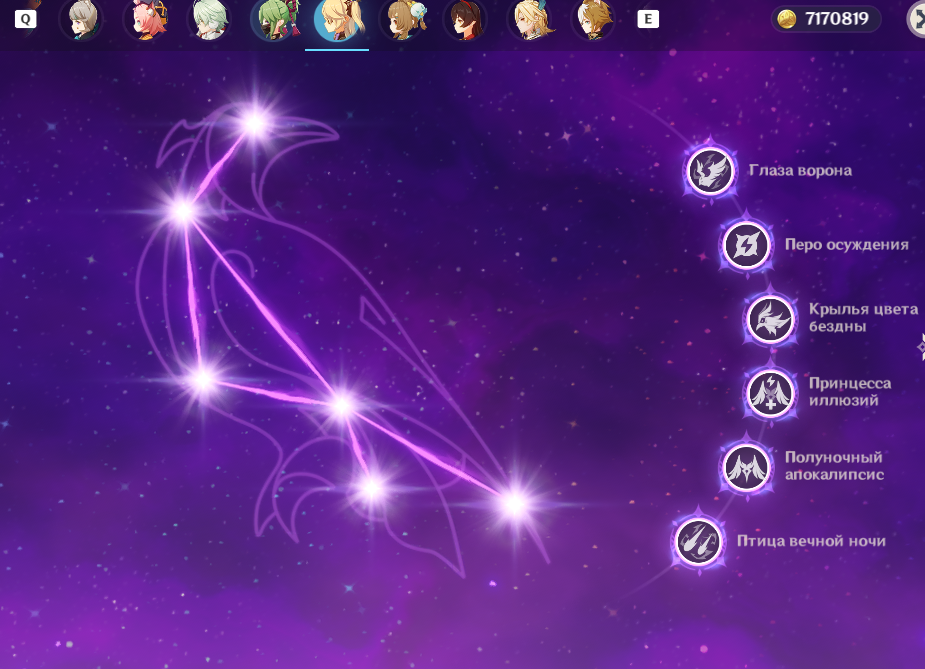Switch to blonde character with feather hairpin
Viewport: 925px width, 669px height.
click(x=530, y=20)
